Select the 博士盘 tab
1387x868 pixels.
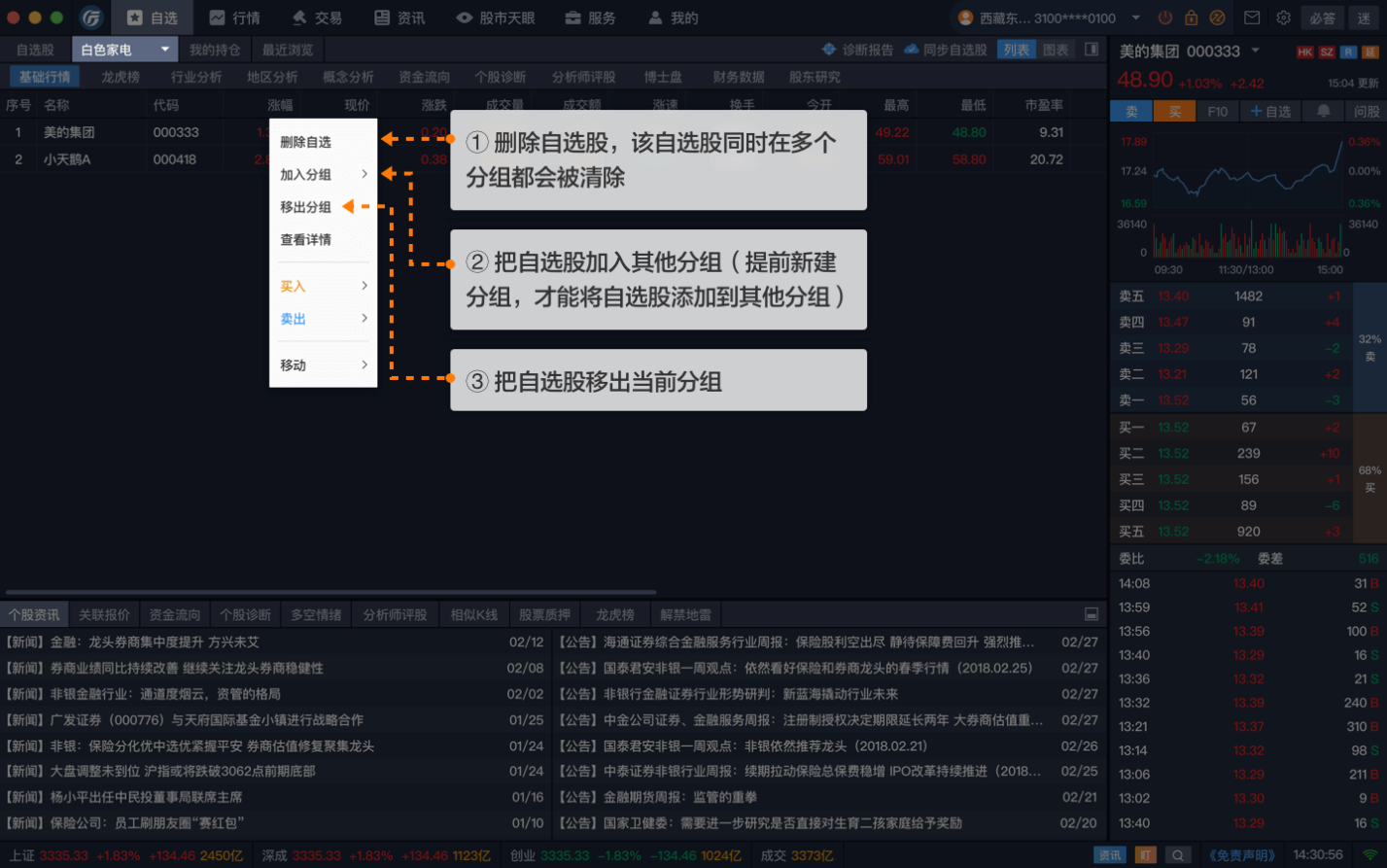[x=663, y=77]
